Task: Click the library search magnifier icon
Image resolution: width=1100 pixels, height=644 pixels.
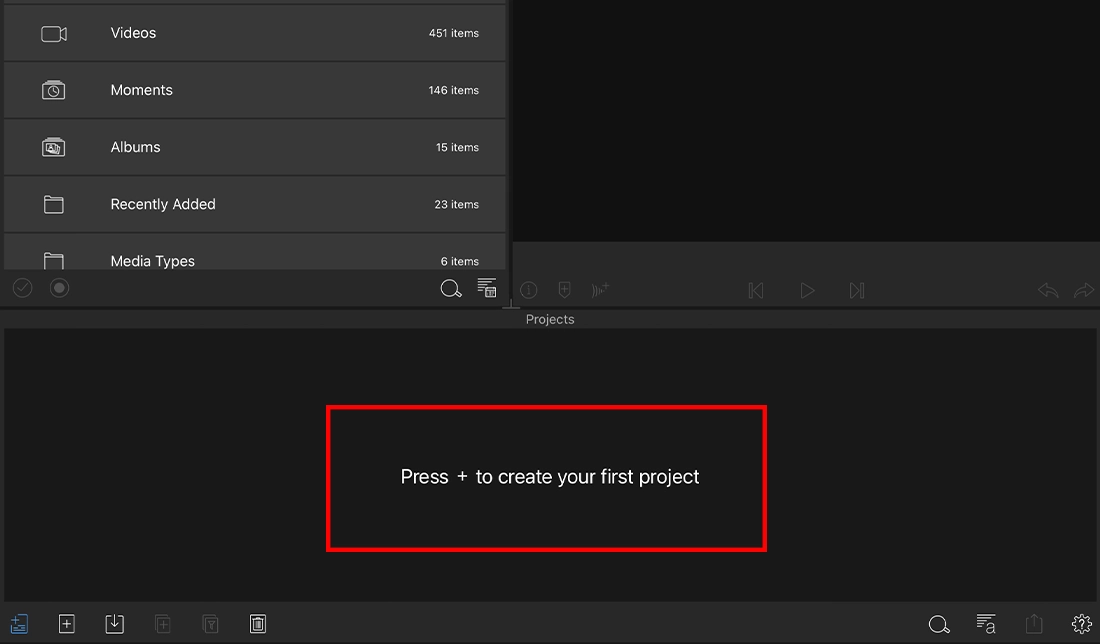Action: [451, 289]
